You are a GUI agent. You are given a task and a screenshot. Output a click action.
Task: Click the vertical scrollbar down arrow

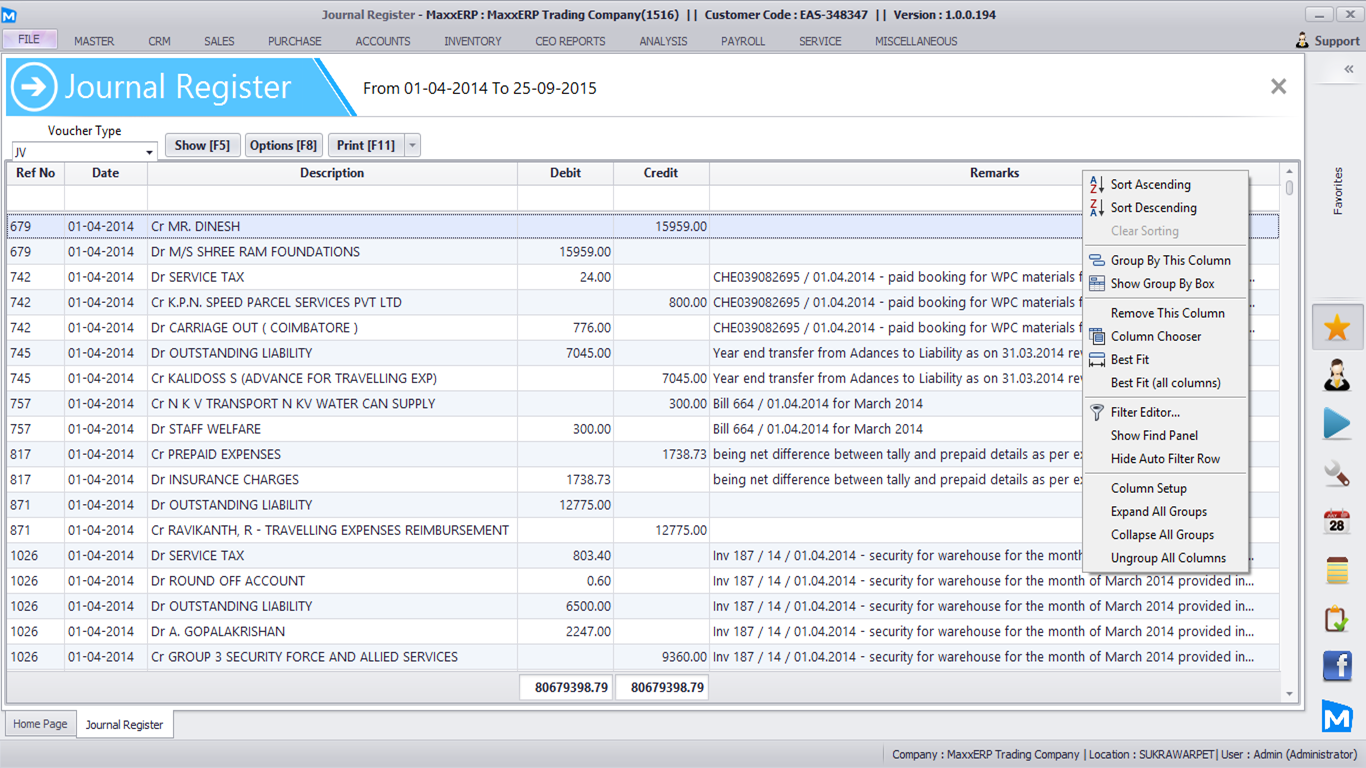tap(1289, 694)
